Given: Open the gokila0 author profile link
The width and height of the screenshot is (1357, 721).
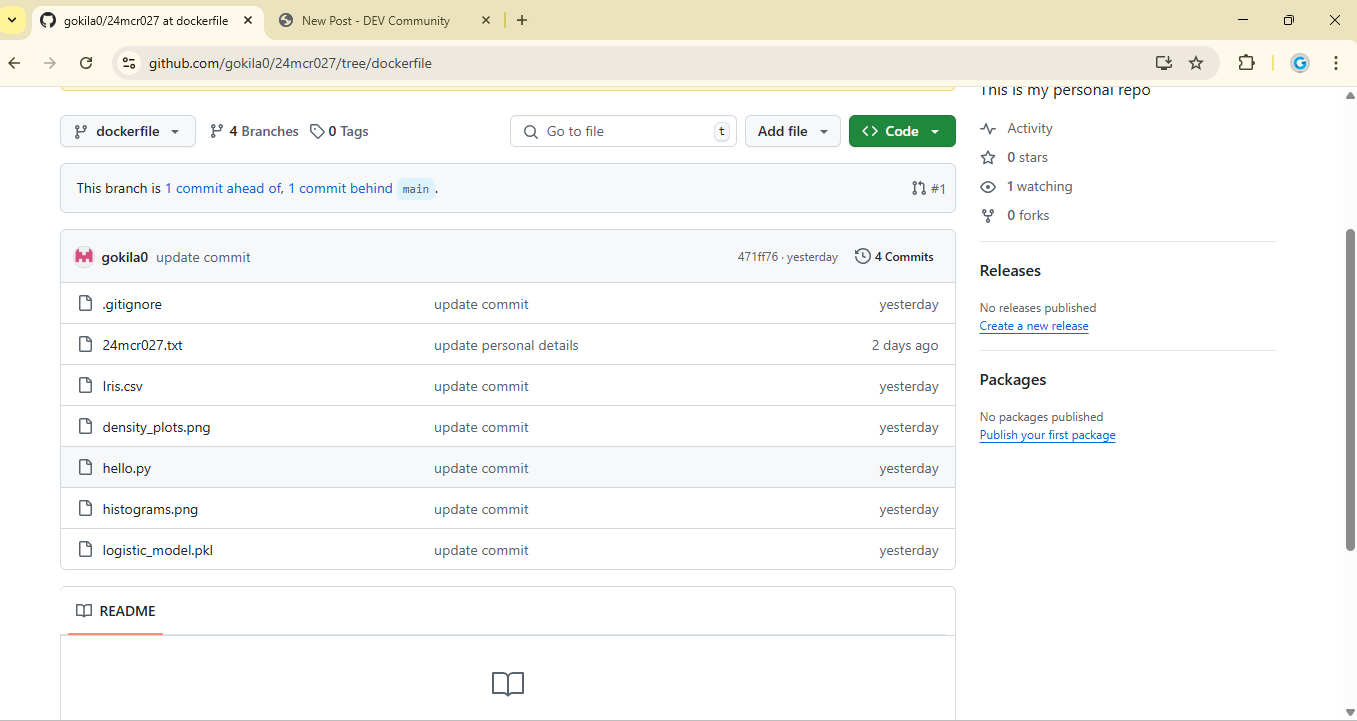Looking at the screenshot, I should click(x=125, y=257).
